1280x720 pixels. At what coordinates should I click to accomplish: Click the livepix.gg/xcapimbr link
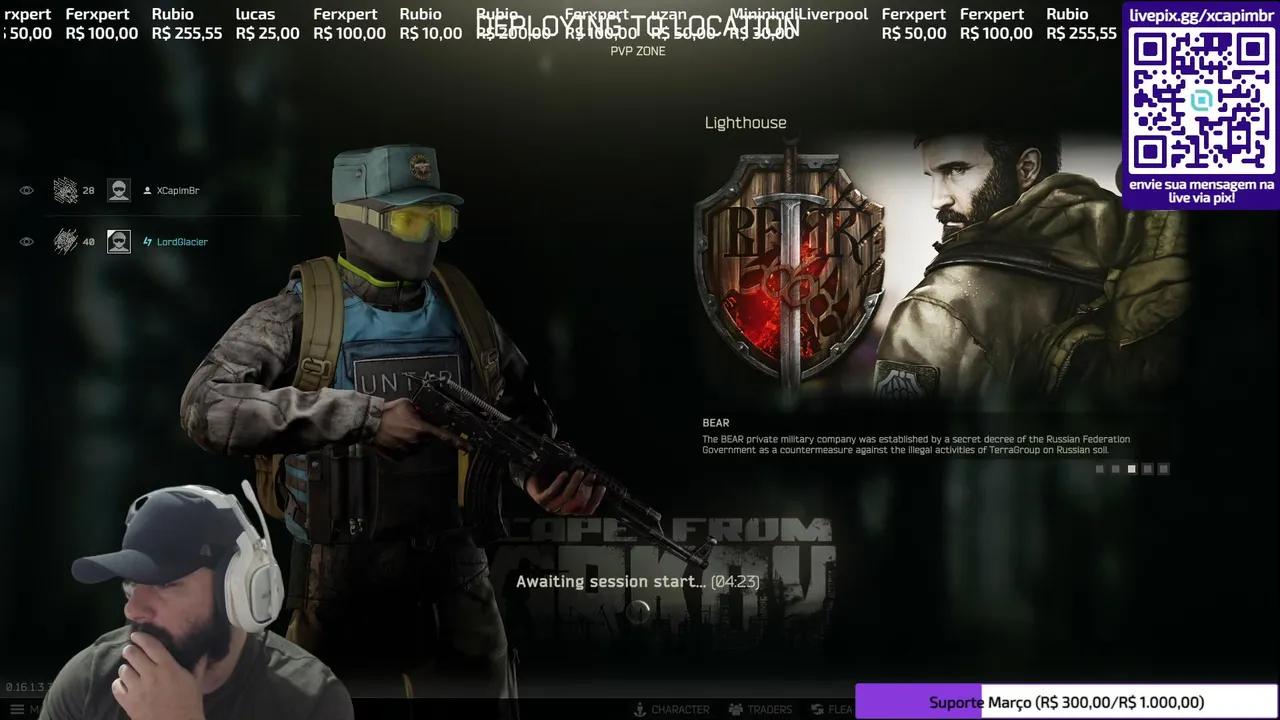1199,15
